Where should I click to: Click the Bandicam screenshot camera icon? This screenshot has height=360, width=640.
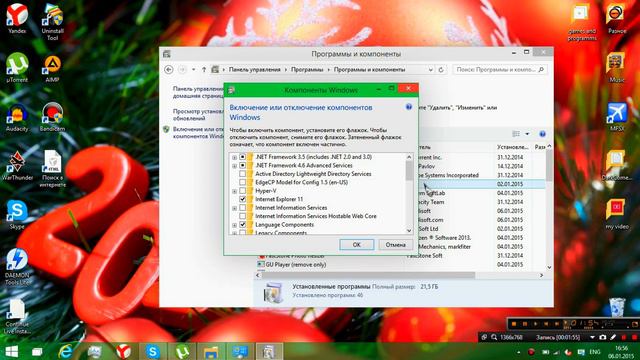click(x=602, y=338)
